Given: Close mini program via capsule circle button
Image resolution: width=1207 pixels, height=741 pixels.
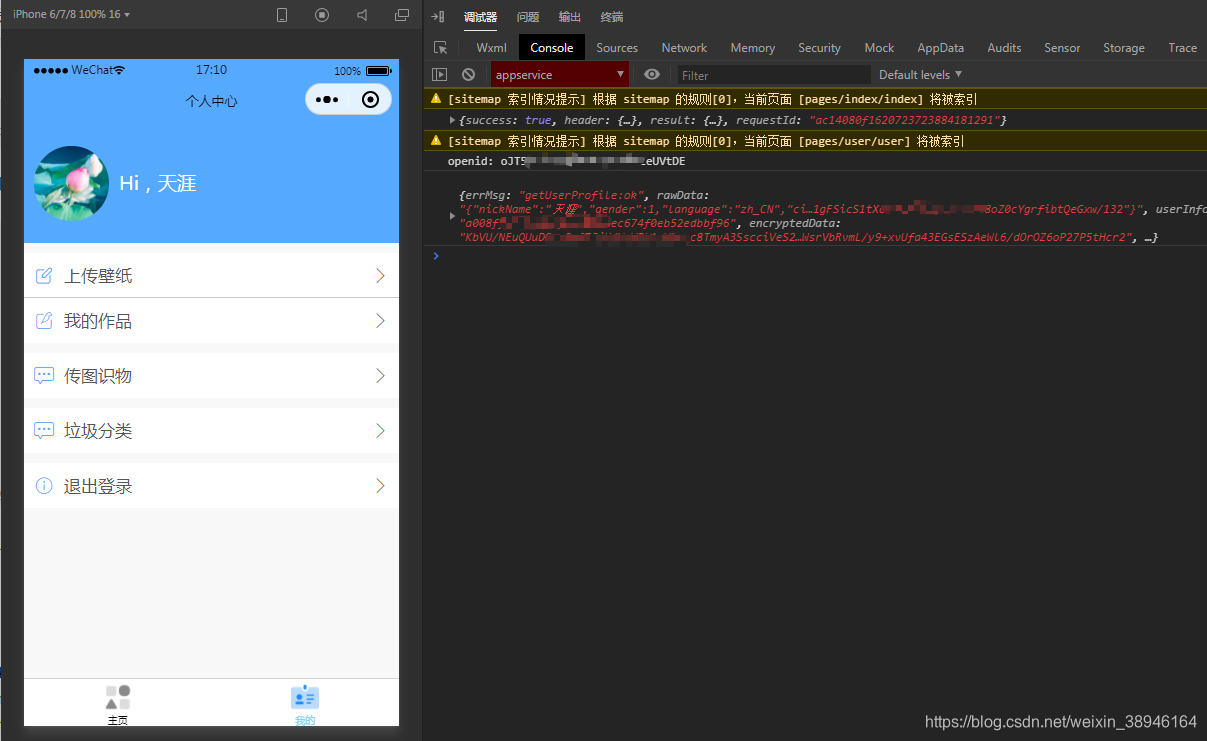Looking at the screenshot, I should (370, 99).
